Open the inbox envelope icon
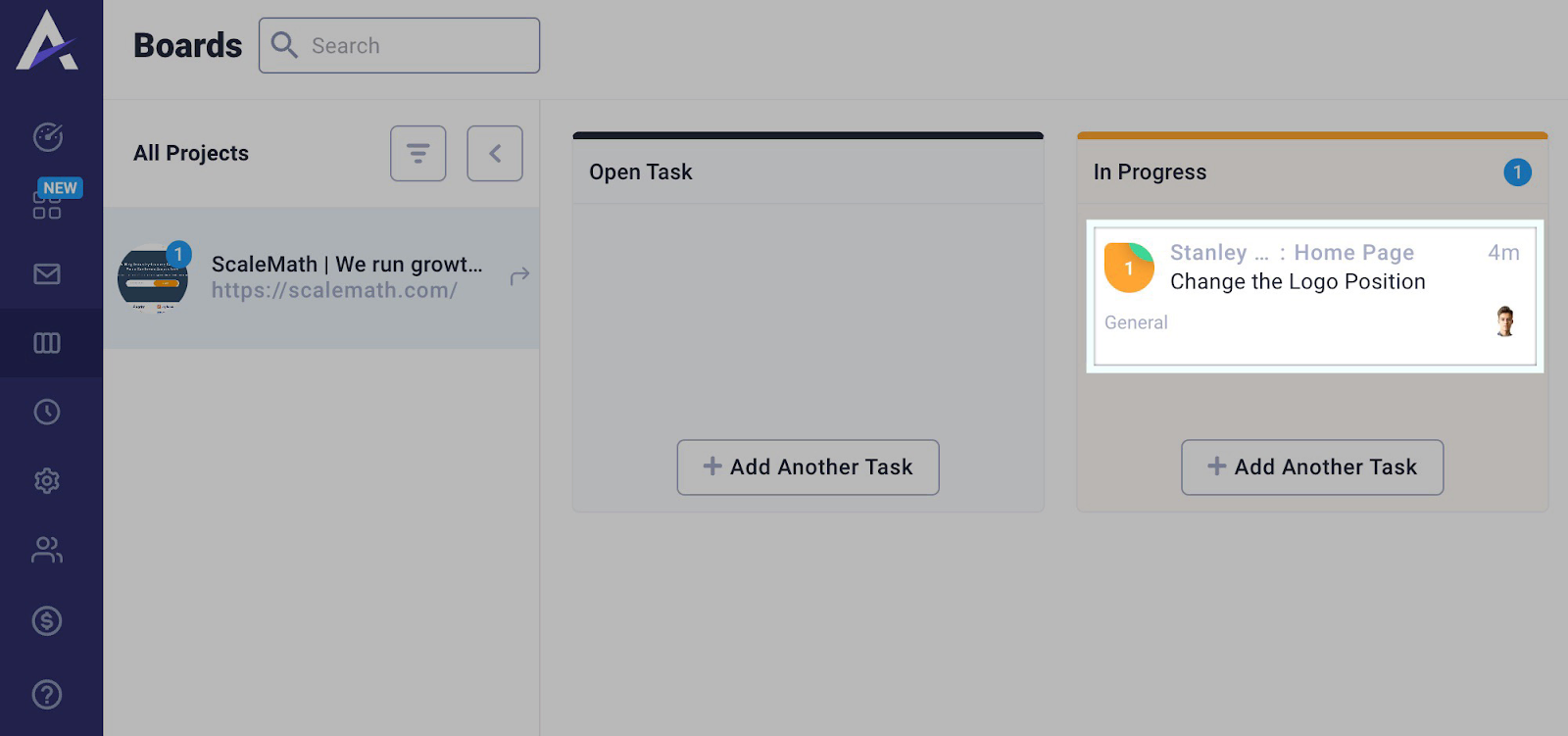The image size is (1568, 736). tap(46, 274)
